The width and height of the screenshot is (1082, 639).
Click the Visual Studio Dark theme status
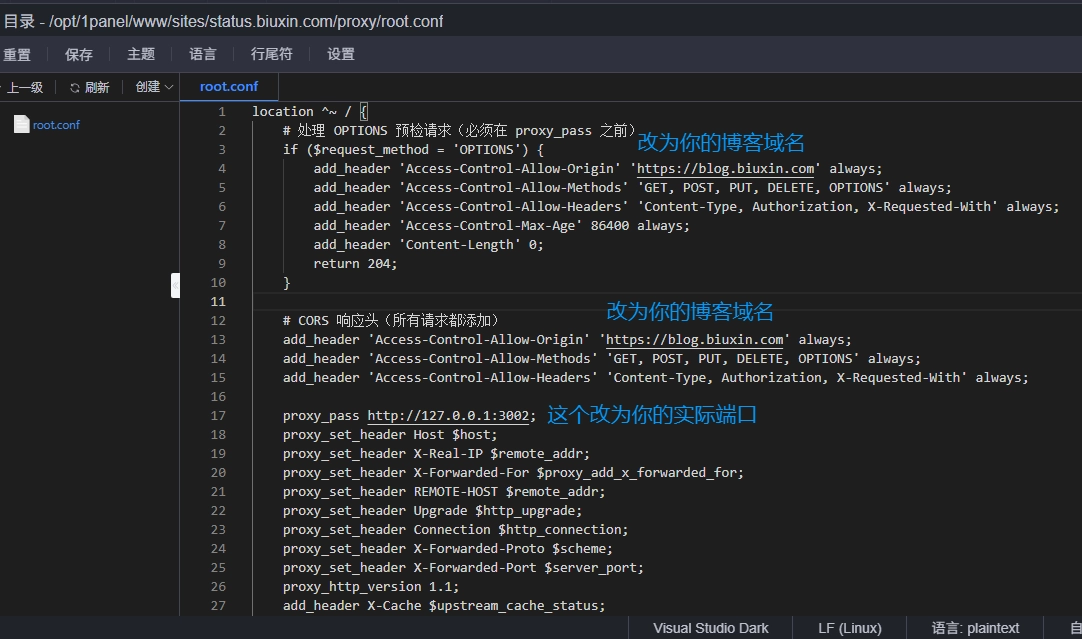(711, 628)
